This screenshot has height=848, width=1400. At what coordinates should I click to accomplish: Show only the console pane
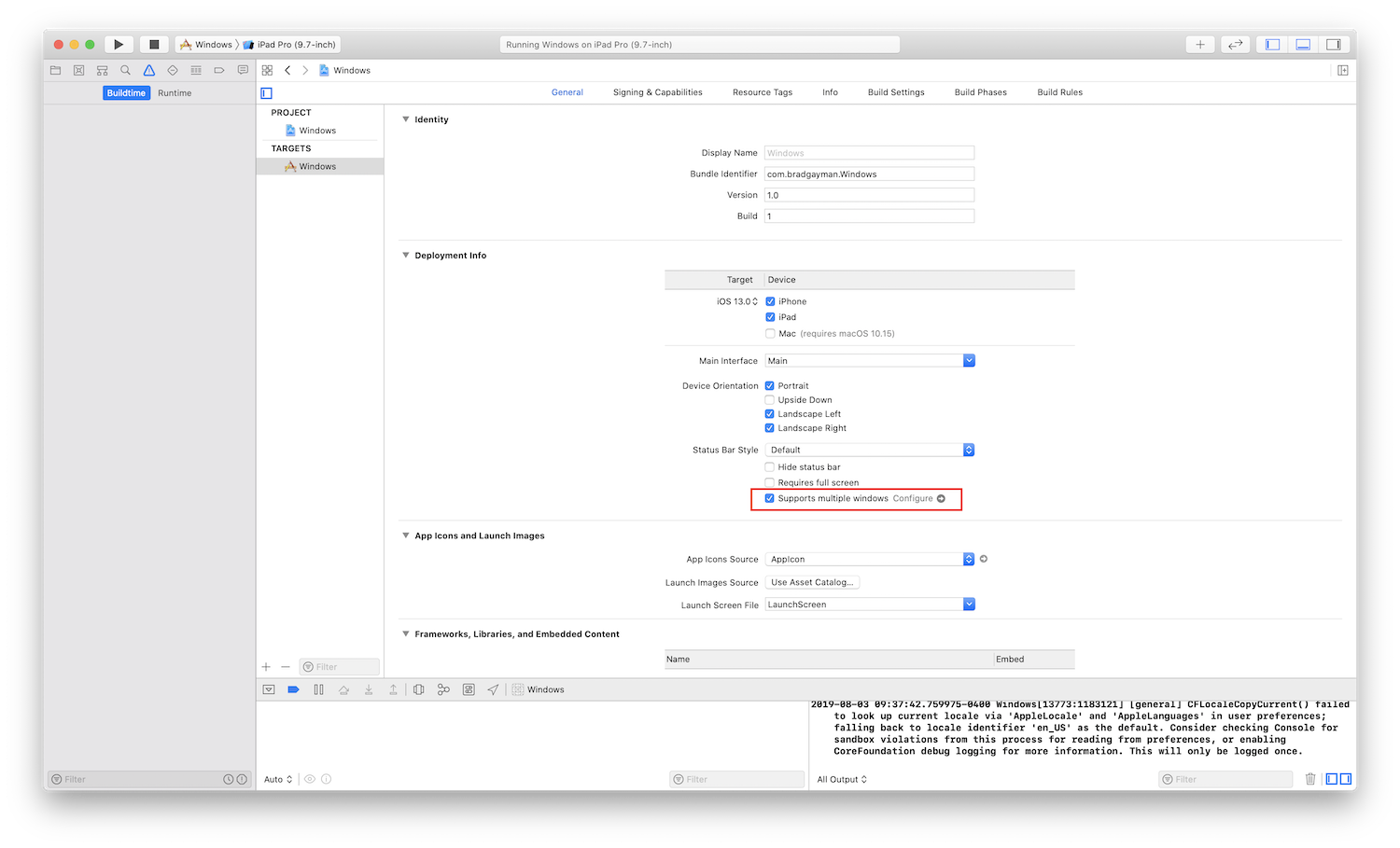point(1345,779)
